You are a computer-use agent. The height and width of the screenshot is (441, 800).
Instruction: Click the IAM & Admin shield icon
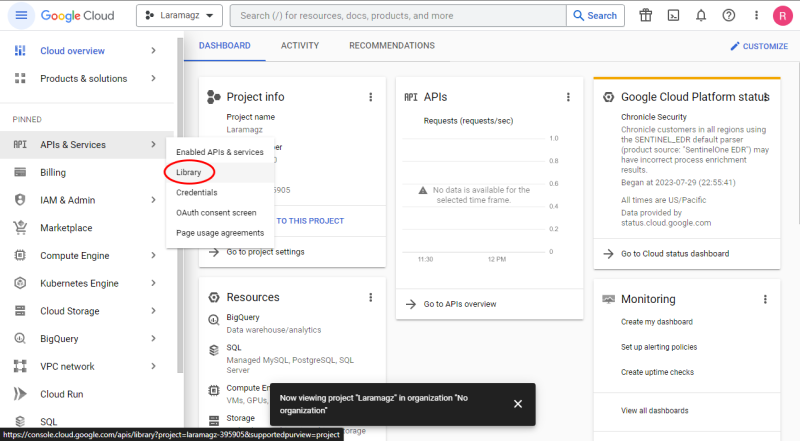click(x=20, y=200)
